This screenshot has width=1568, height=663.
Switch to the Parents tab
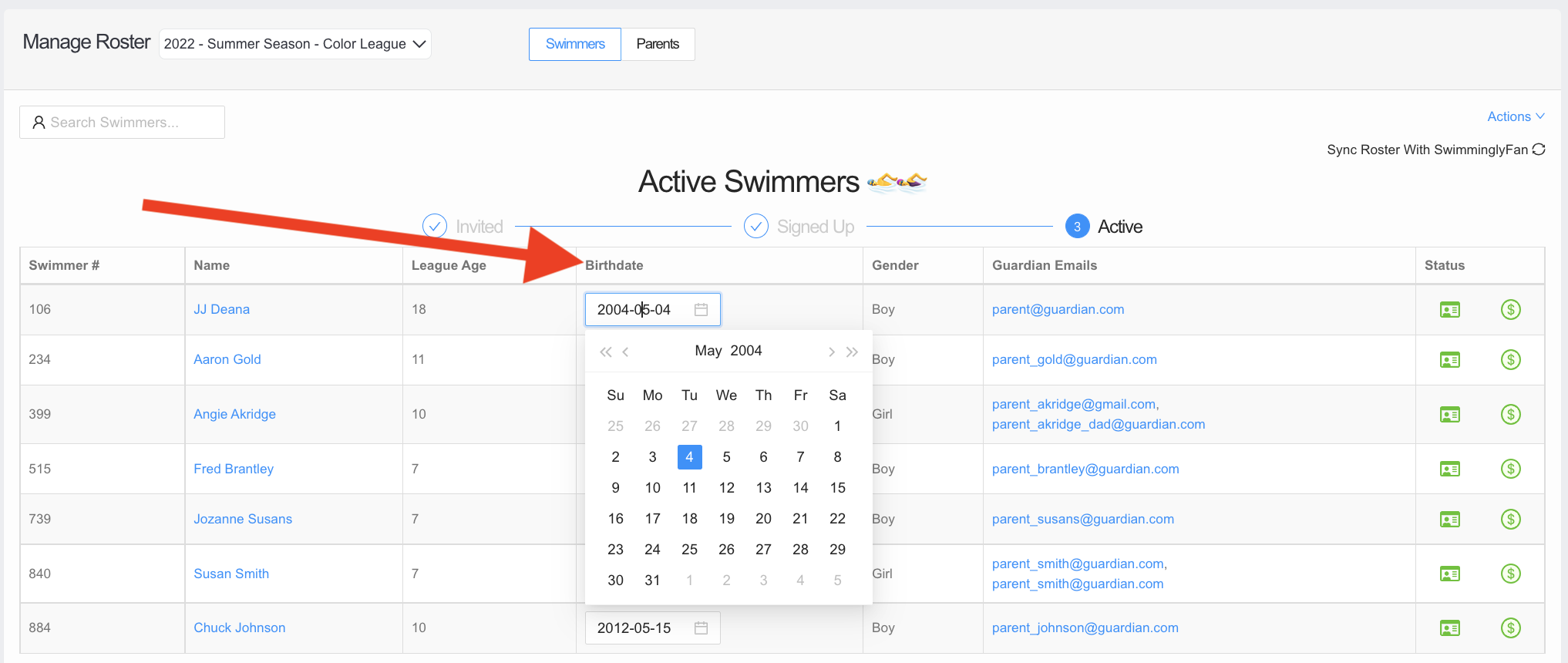tap(658, 44)
